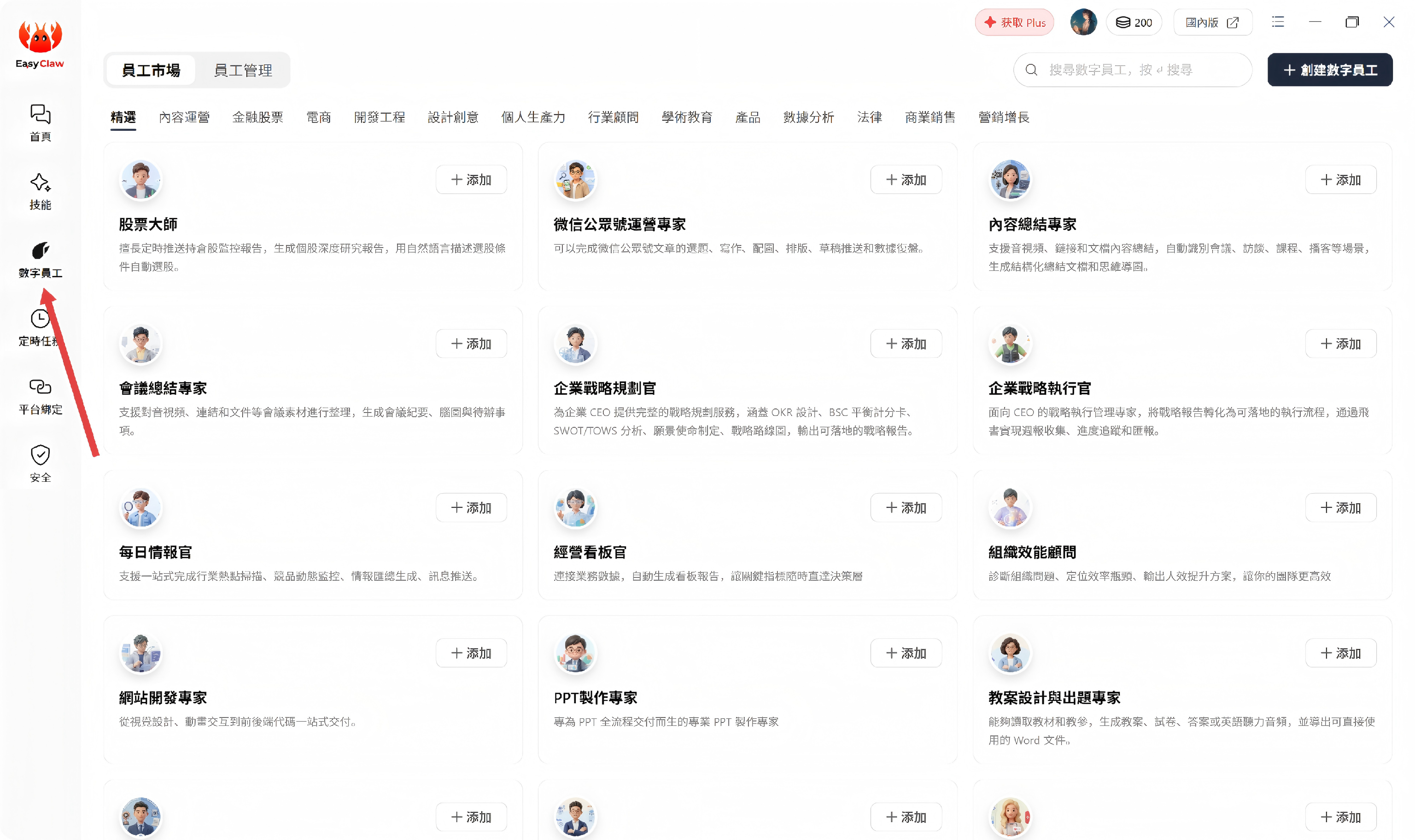Image resolution: width=1415 pixels, height=840 pixels.
Task: Add the 股票大師 employee
Action: pyautogui.click(x=471, y=180)
